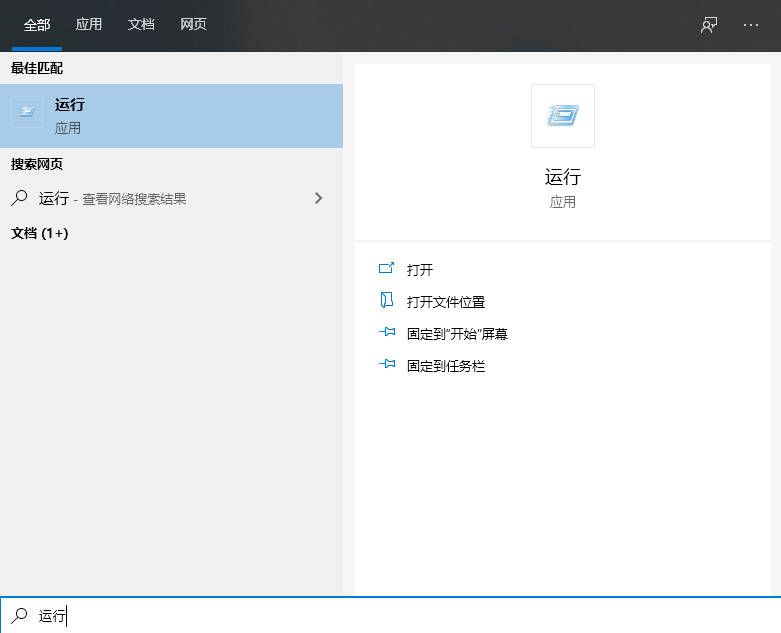Click the search text box containing 运行

400,616
